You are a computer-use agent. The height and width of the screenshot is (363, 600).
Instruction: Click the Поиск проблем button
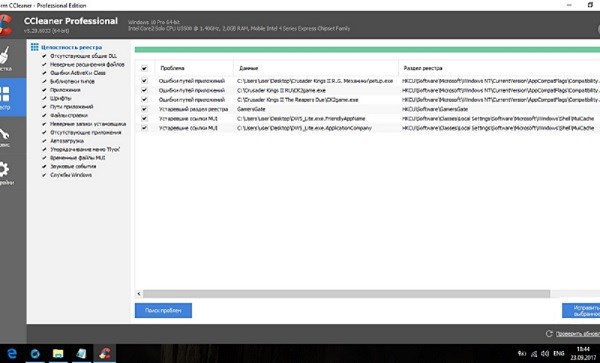163,311
